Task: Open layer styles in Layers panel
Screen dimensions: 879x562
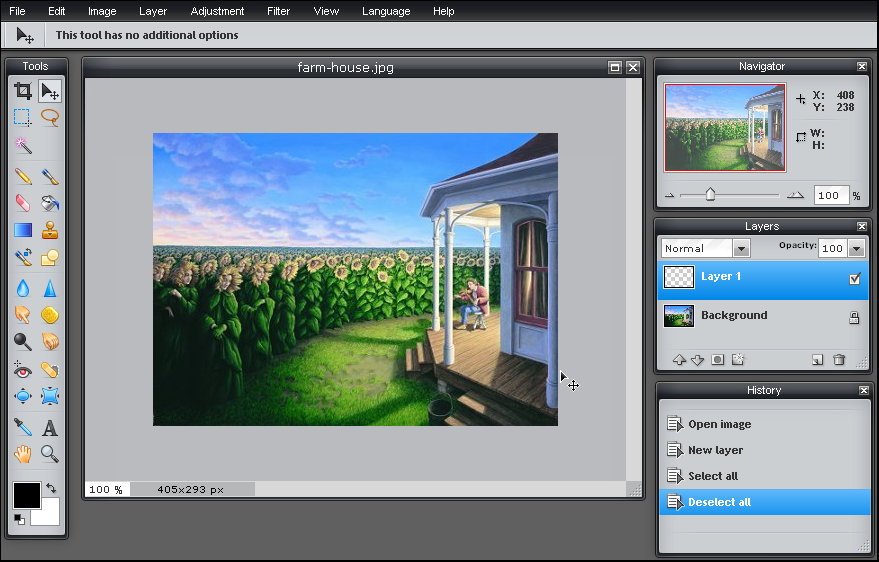Action: (x=738, y=360)
